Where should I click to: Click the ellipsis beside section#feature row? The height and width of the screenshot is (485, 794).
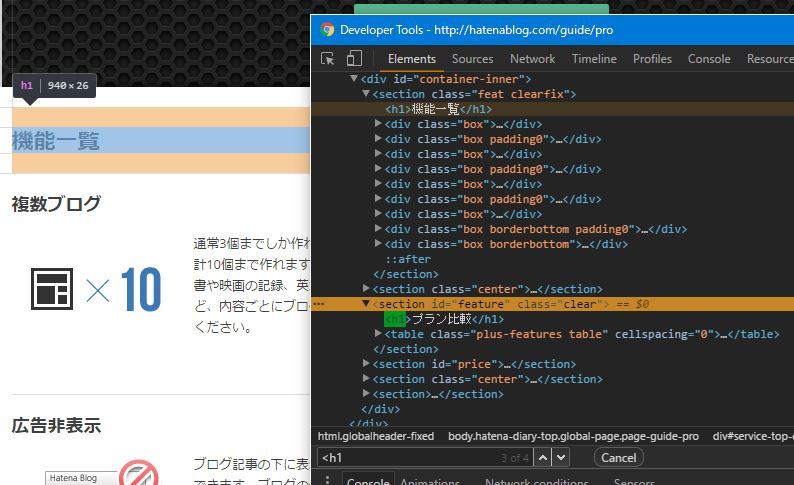[318, 304]
